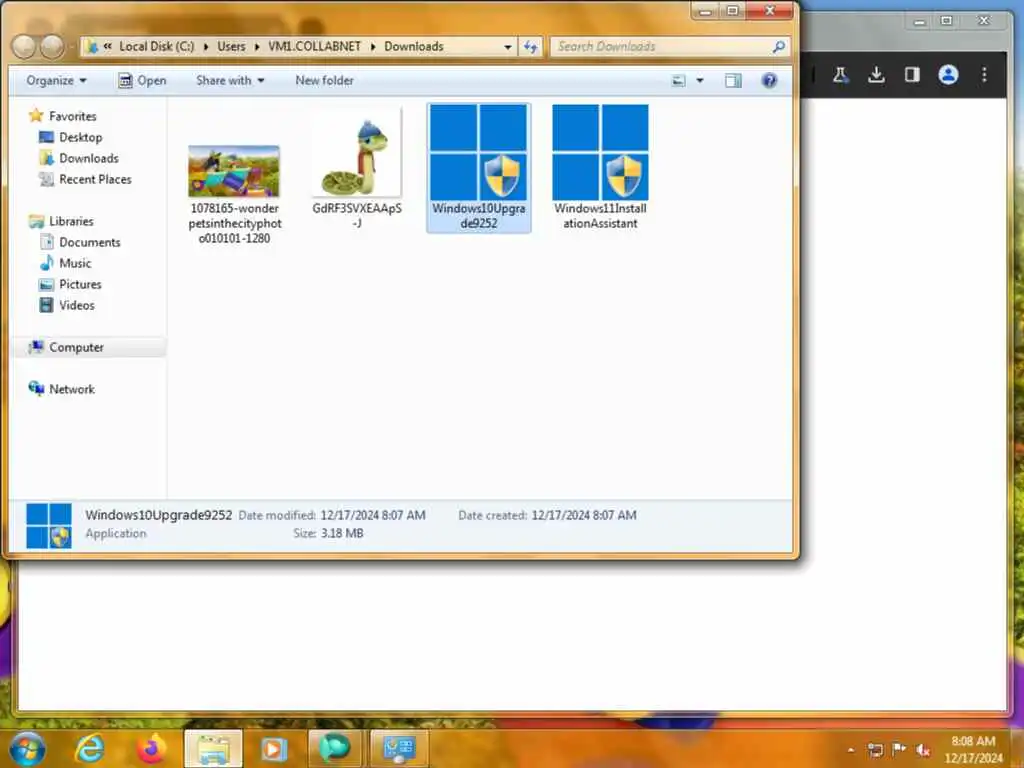Toggle the preview pane
This screenshot has height=768, width=1024.
(x=733, y=80)
